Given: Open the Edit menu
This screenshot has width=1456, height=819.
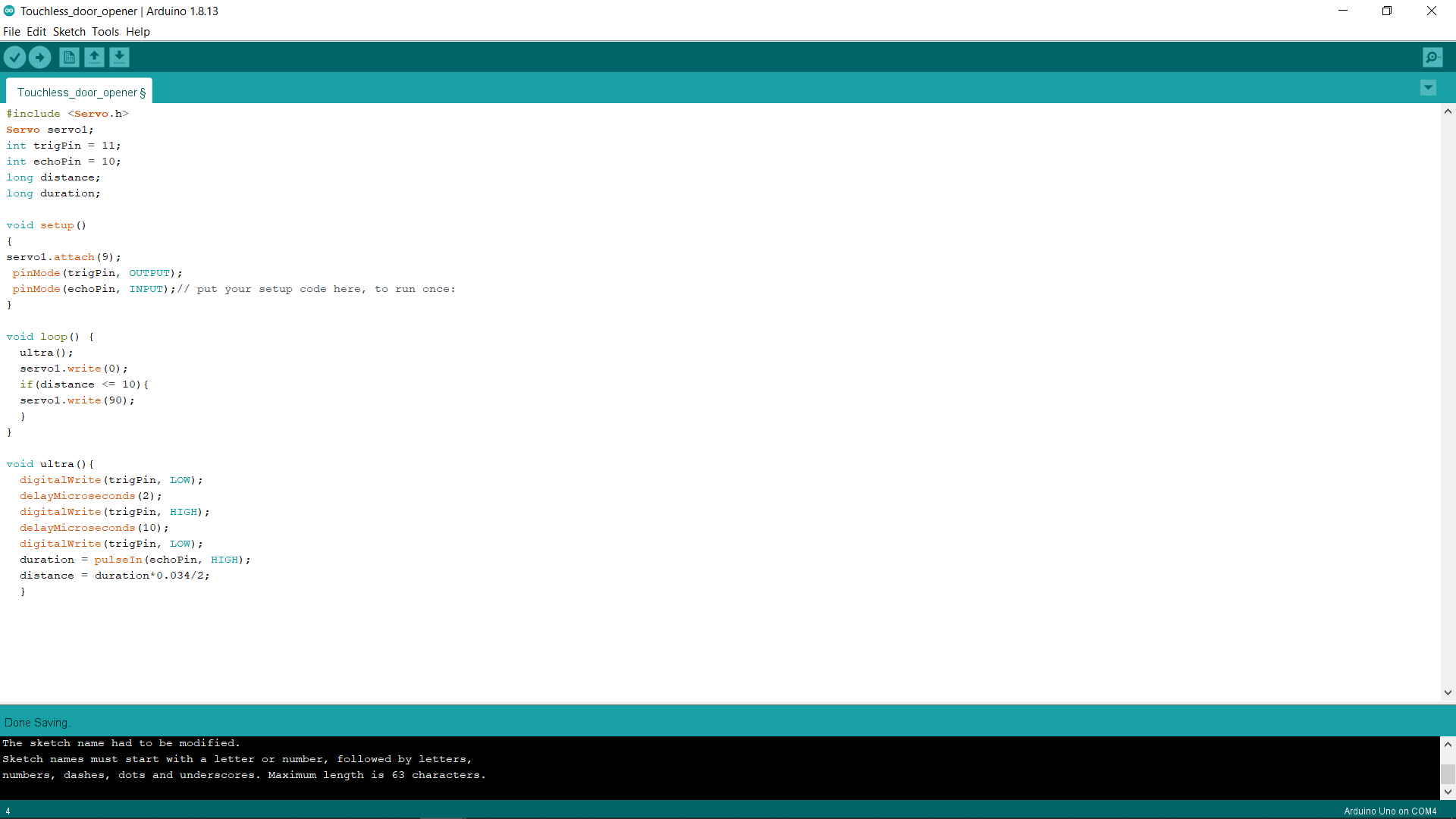Looking at the screenshot, I should coord(36,32).
